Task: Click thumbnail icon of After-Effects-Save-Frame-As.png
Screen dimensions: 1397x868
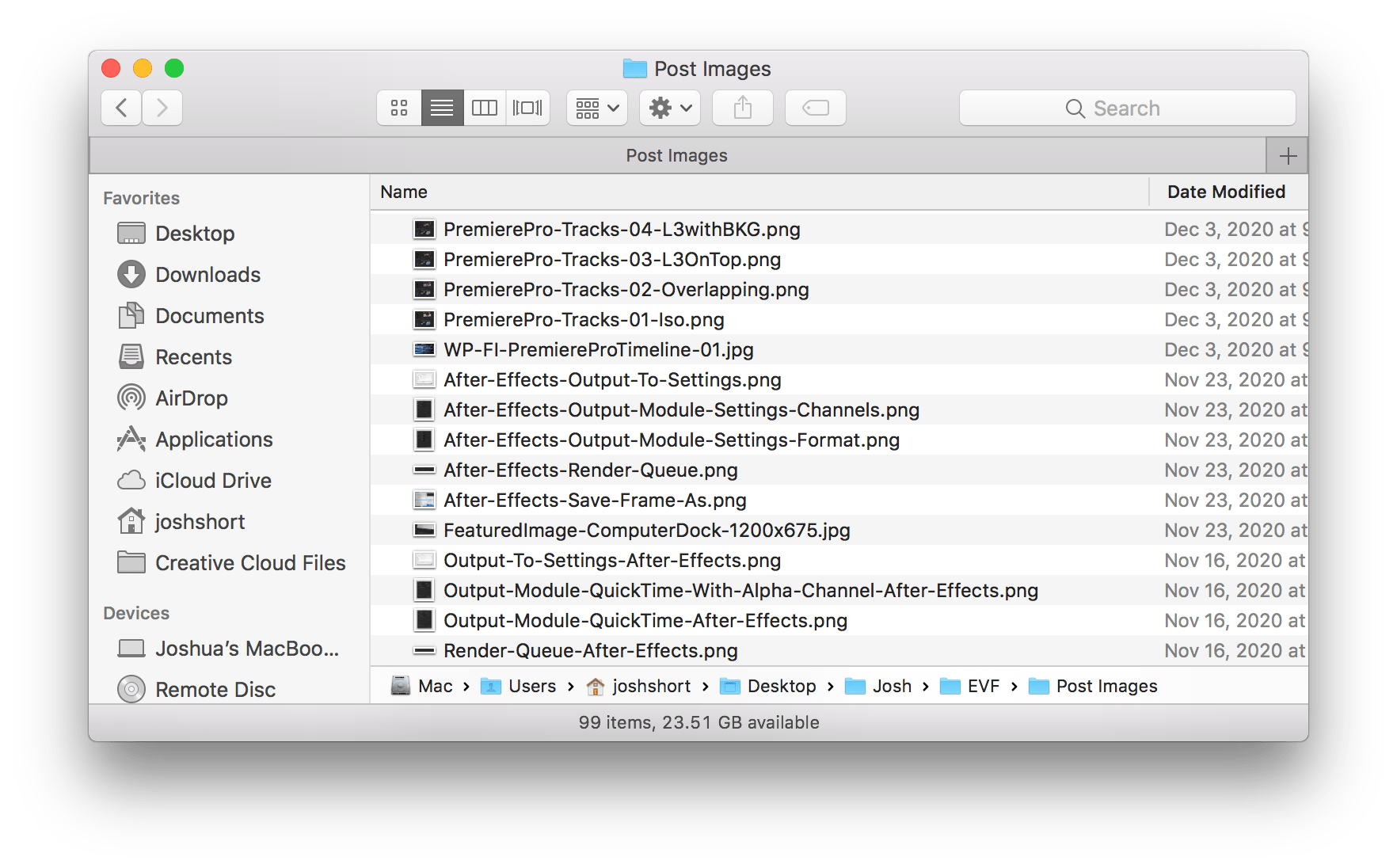Action: (x=424, y=500)
